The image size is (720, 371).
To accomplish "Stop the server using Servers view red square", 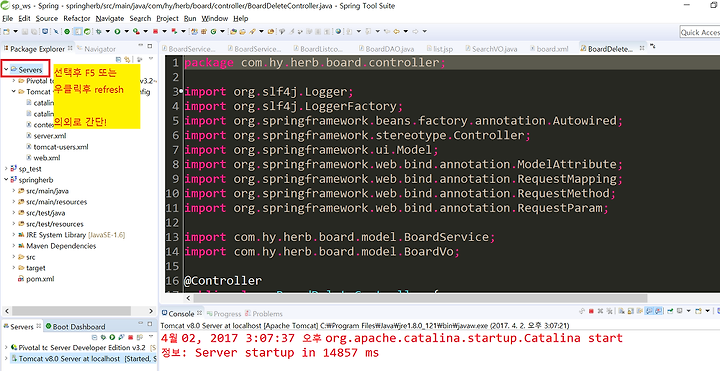I will pos(130,337).
